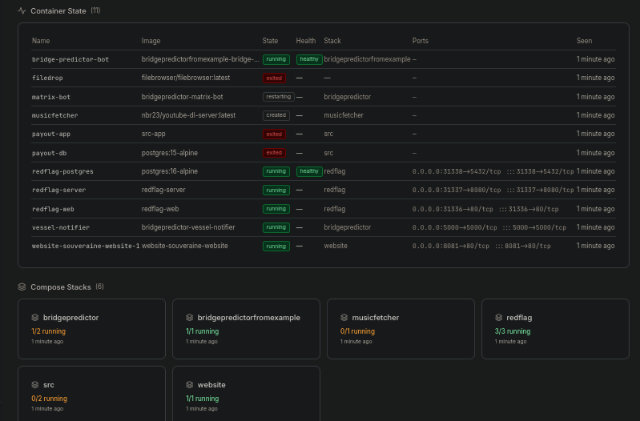Click exited badge of filedrop row
Viewport: 640px width, 421px height.
pos(274,78)
